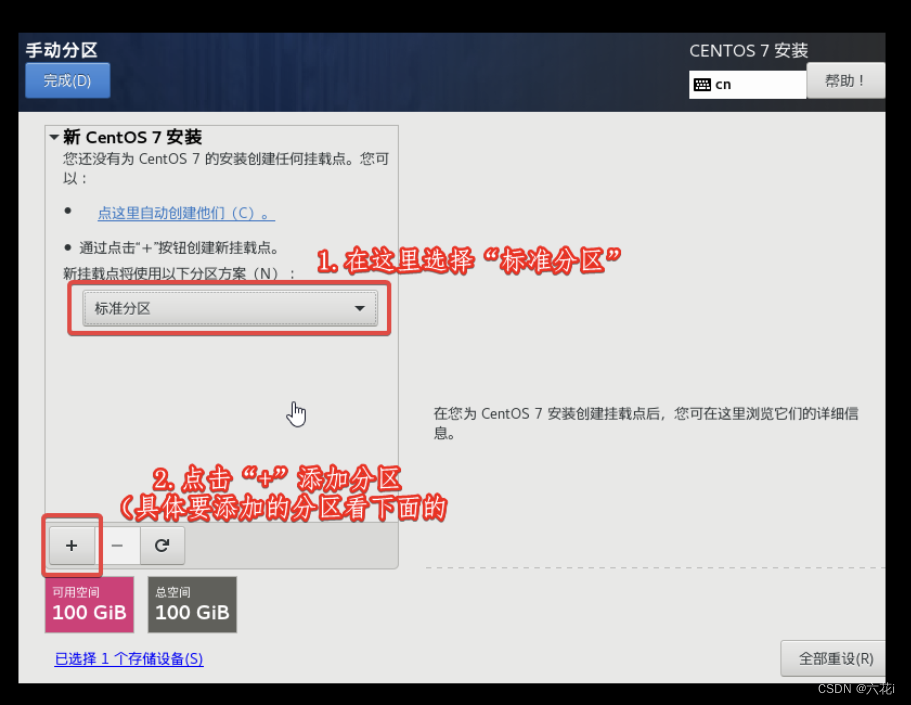This screenshot has height=705, width=911.
Task: Collapse the 新 CentOS 7 安装 section
Action: tap(54, 138)
